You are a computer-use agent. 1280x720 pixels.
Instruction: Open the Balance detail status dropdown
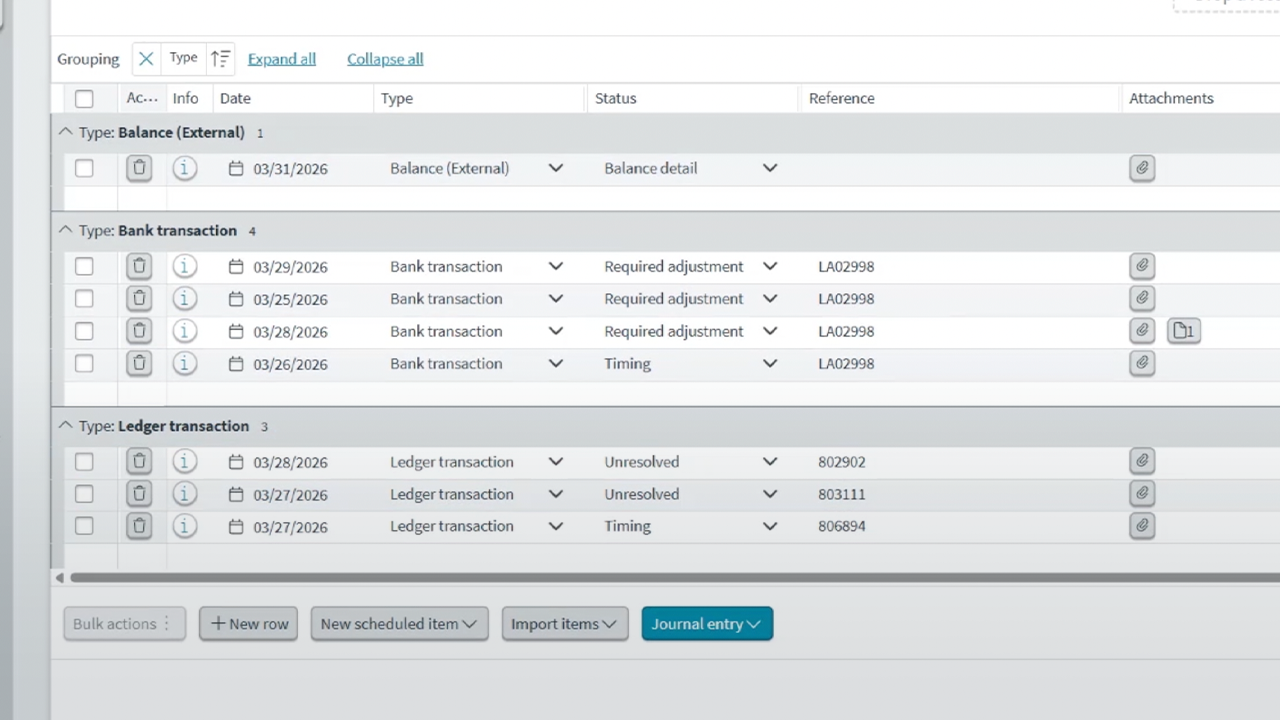(770, 168)
